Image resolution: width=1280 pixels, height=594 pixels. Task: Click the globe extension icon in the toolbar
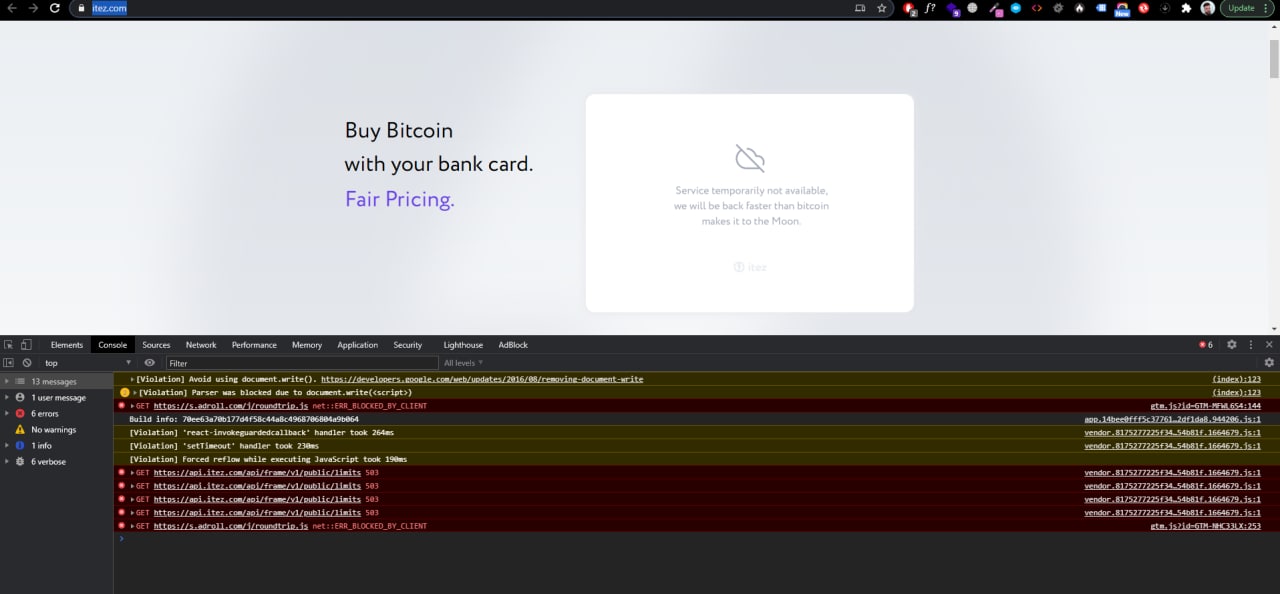tap(972, 8)
